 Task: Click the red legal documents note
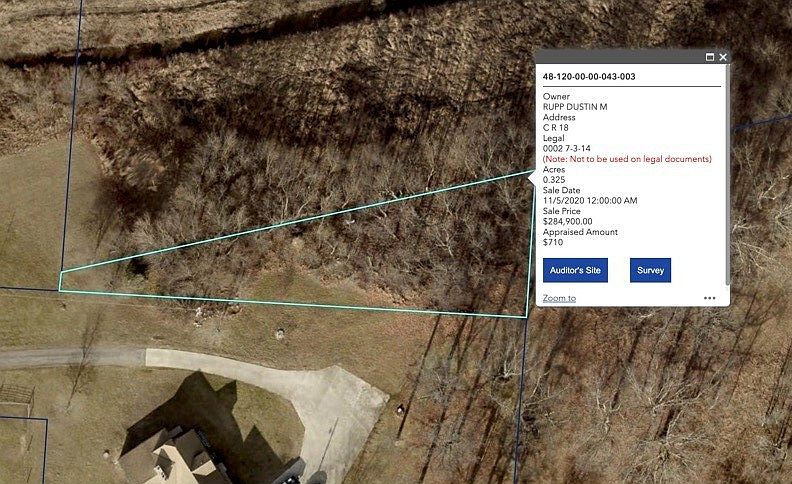point(627,159)
